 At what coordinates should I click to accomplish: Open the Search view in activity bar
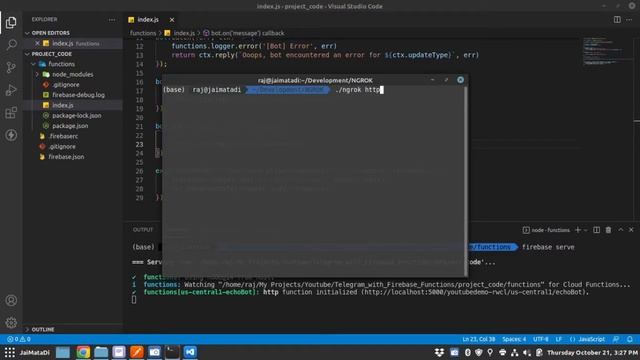11,44
